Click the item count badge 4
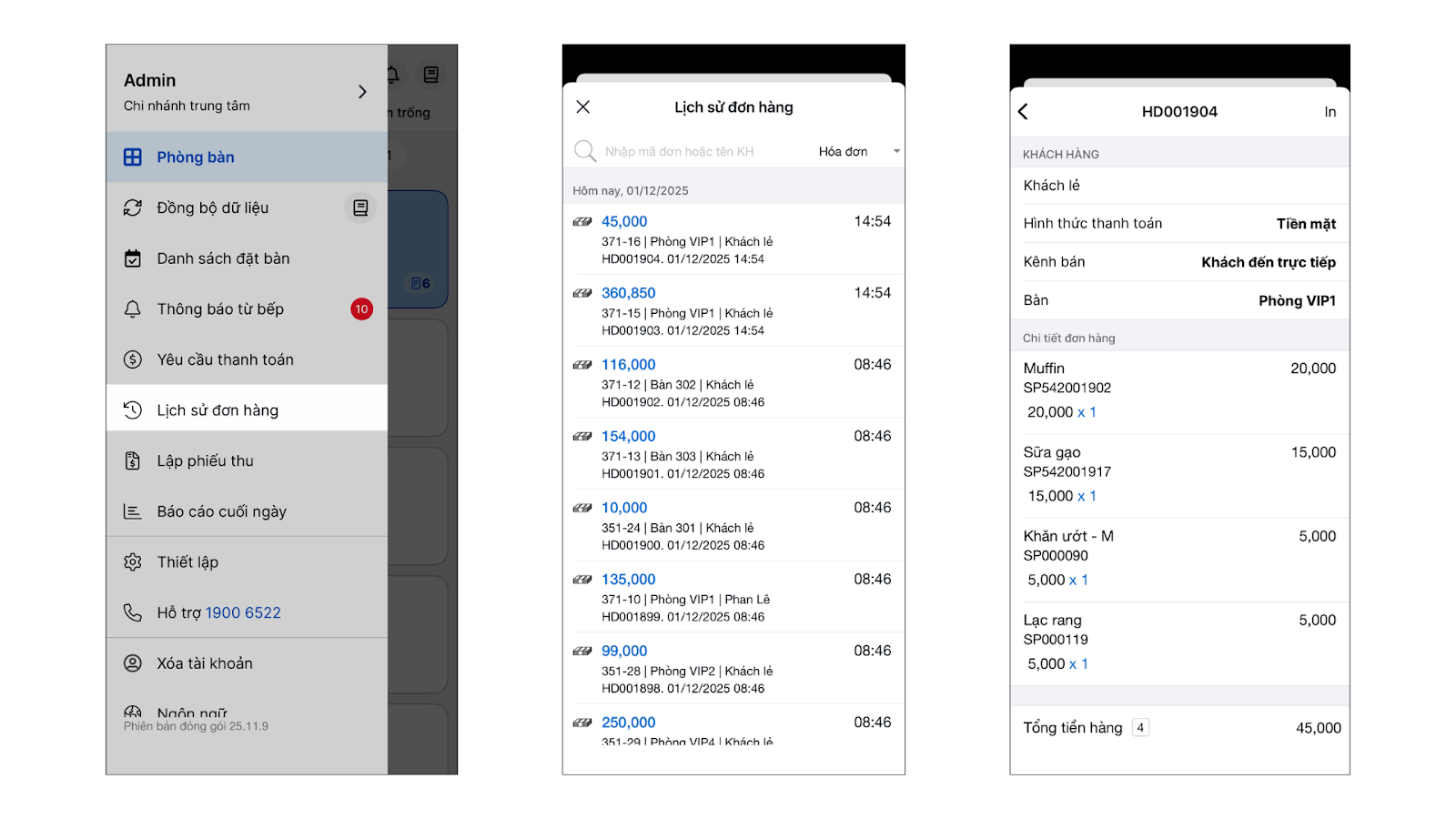This screenshot has height=819, width=1456. click(x=1140, y=728)
